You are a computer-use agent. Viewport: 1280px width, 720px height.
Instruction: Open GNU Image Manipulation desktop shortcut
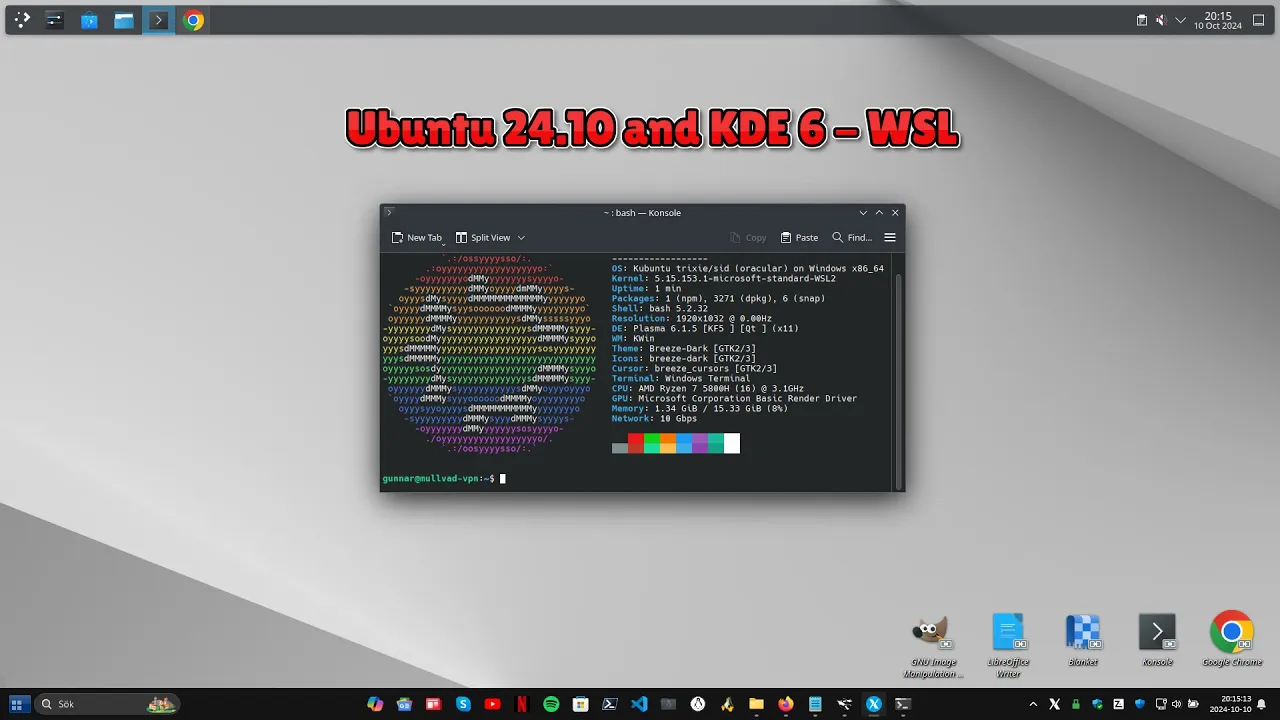click(x=932, y=645)
